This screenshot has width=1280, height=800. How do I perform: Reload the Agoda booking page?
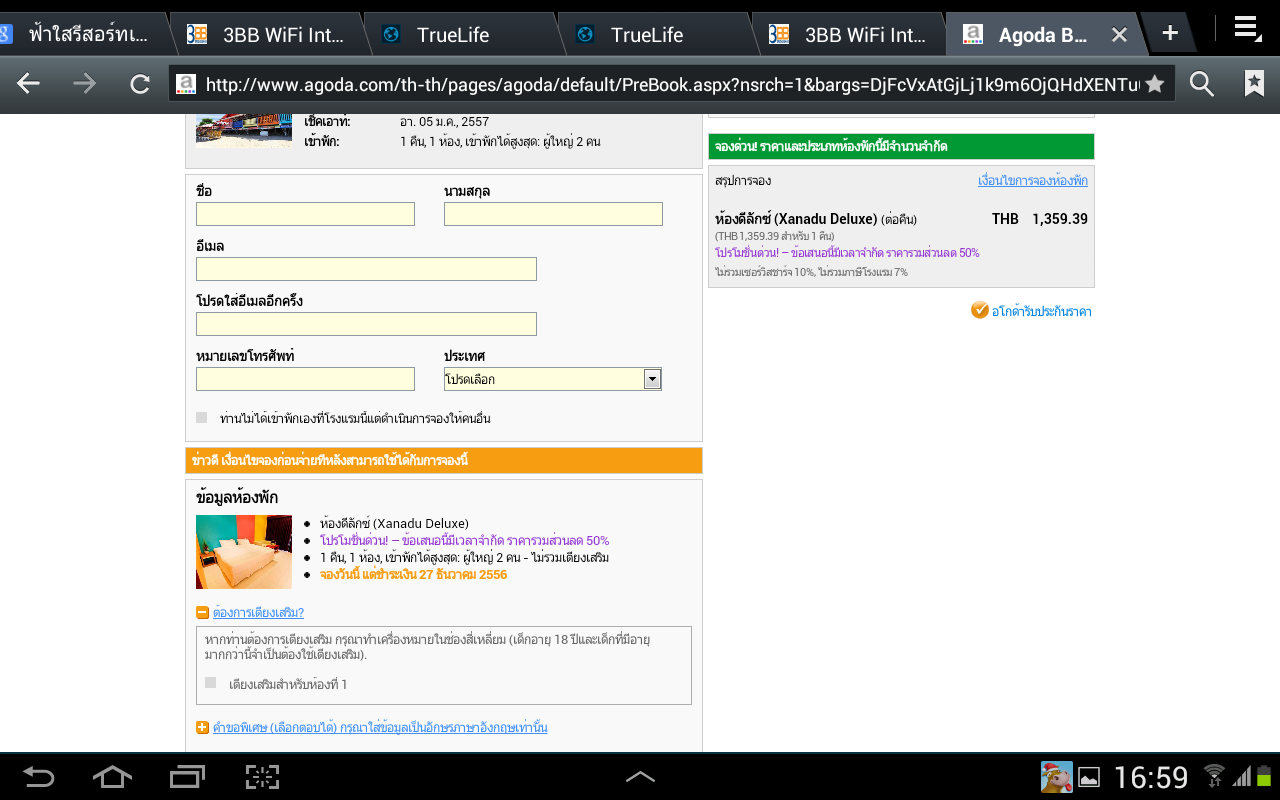coord(140,84)
